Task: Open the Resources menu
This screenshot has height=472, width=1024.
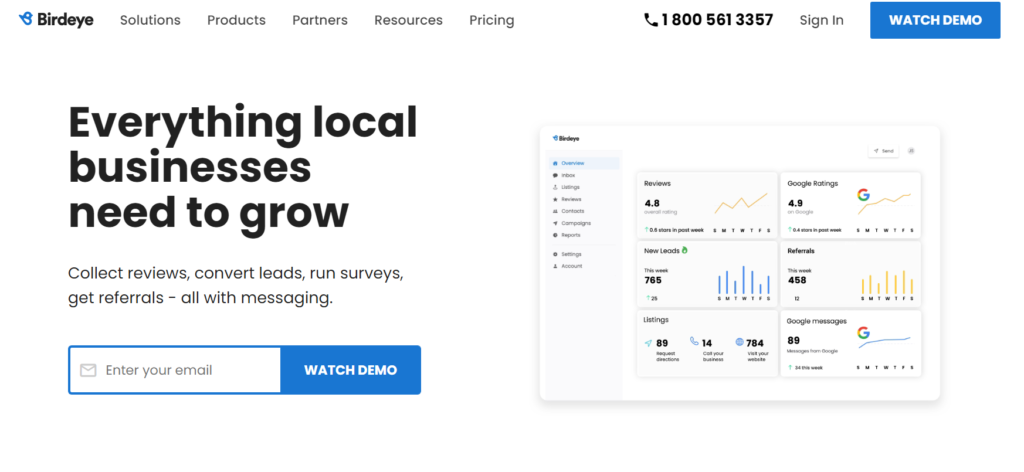Action: click(408, 20)
